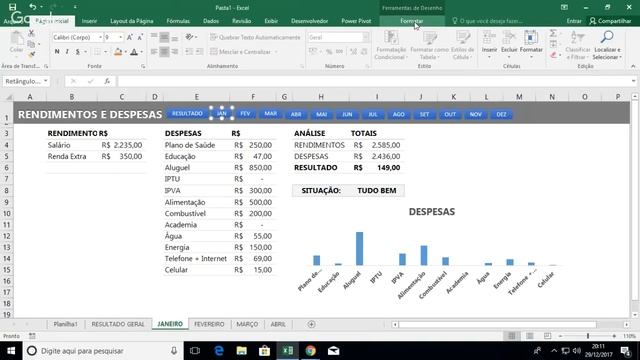The image size is (640, 360).
Task: Collapse the ribbon with chevron
Action: (x=633, y=66)
